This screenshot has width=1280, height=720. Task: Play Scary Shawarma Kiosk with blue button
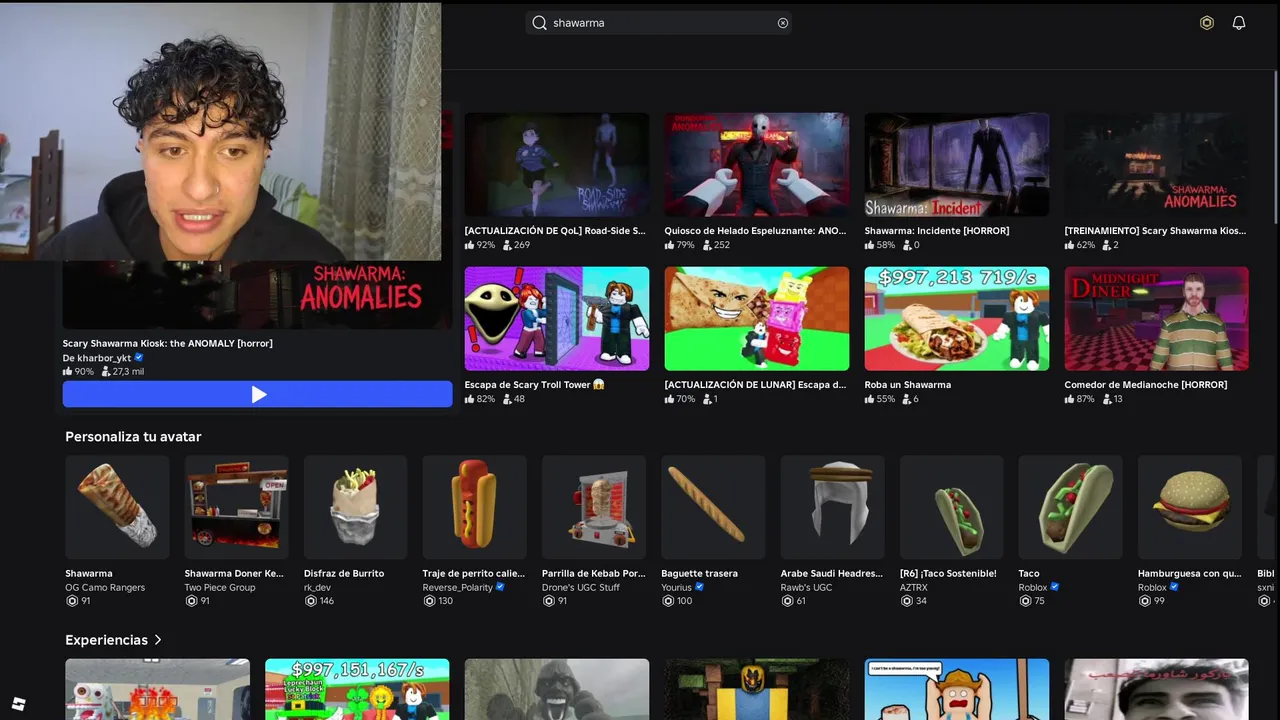pos(257,394)
